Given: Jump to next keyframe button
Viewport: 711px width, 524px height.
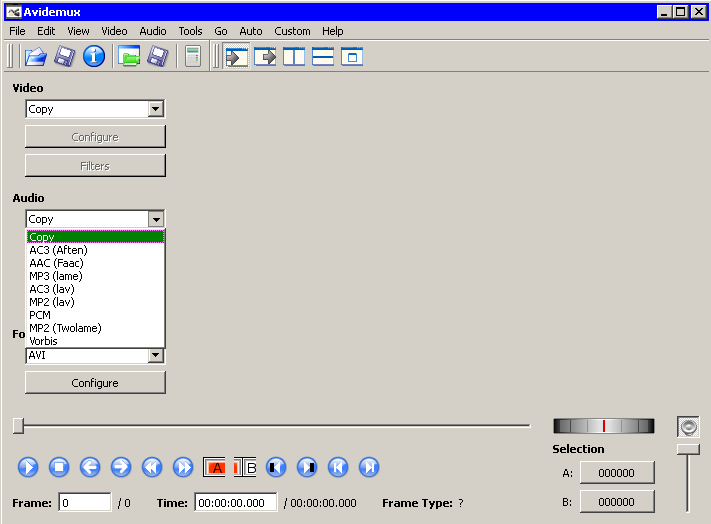Looking at the screenshot, I should 183,467.
